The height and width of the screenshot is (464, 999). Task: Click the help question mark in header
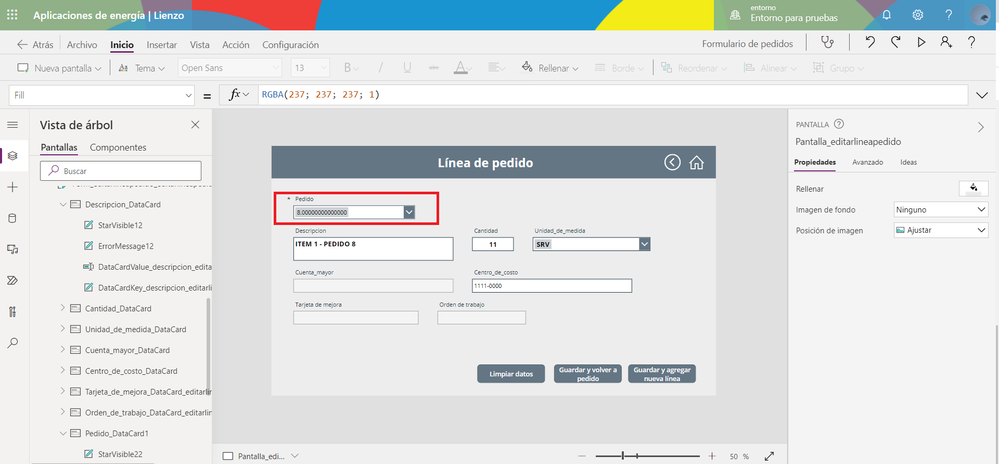(x=949, y=15)
